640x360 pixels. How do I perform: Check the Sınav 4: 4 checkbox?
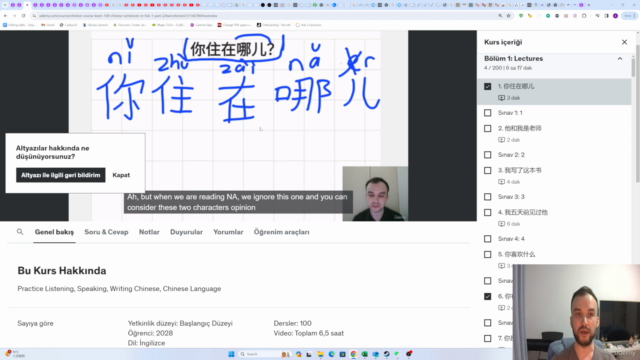tap(487, 239)
